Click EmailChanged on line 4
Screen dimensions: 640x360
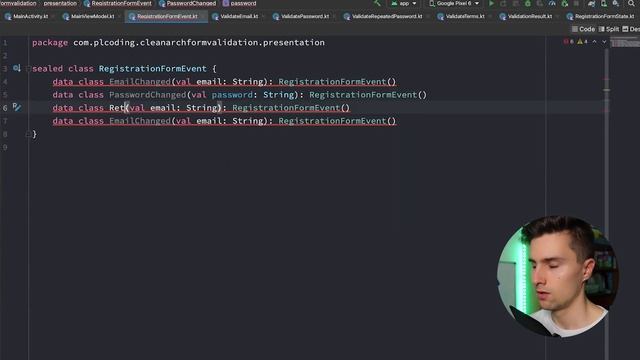pos(140,82)
